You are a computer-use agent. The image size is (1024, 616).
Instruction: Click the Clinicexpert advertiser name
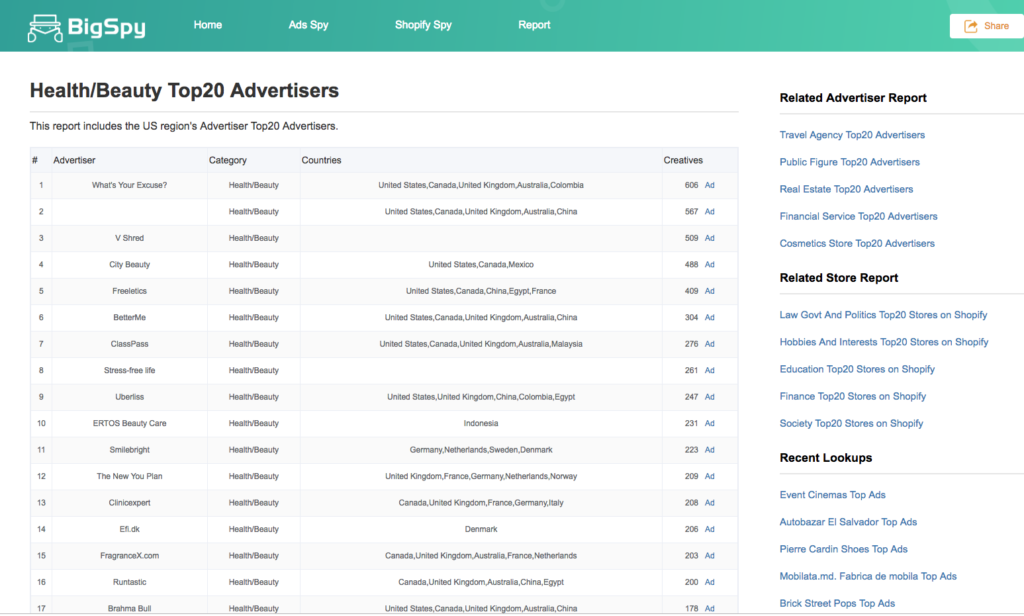(129, 503)
